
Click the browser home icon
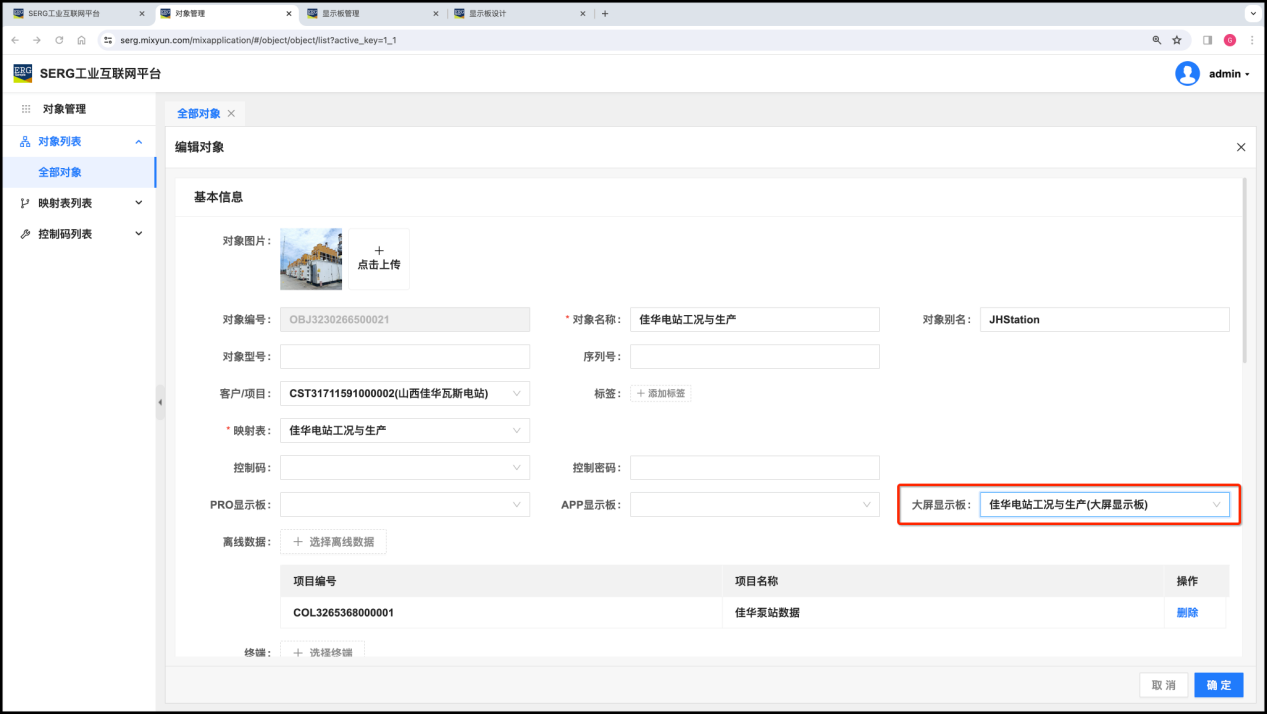[x=81, y=40]
